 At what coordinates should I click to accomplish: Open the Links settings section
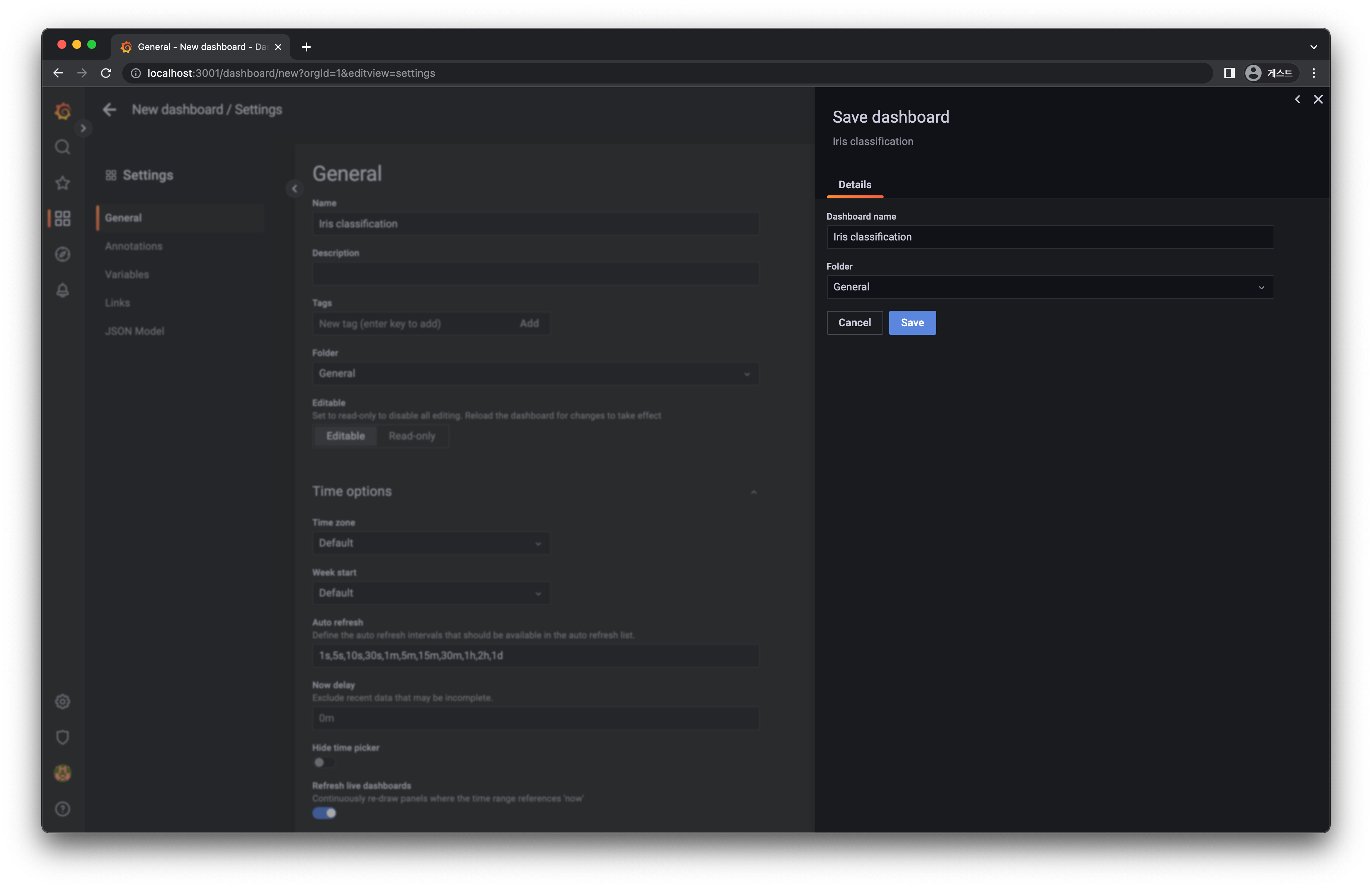(117, 303)
